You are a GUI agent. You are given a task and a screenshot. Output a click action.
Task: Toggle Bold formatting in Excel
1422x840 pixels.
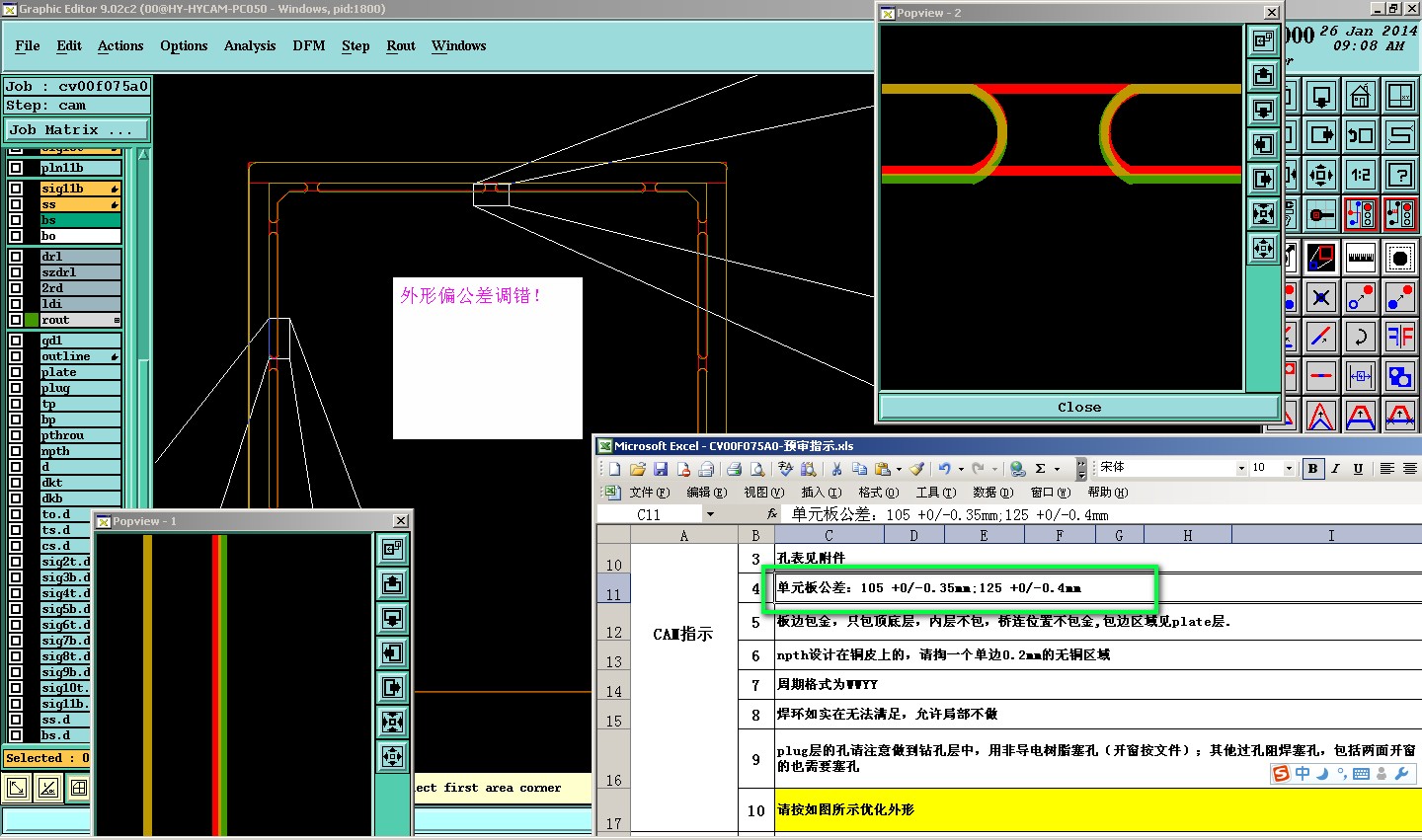point(1312,469)
